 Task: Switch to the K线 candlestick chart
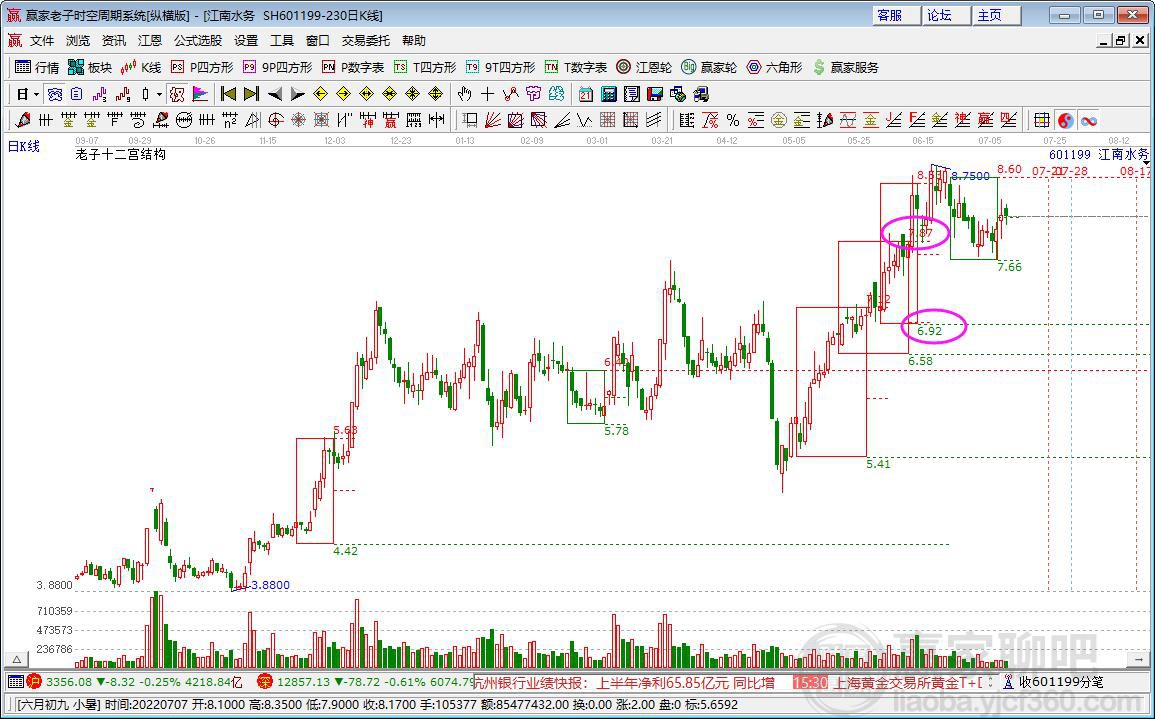tap(141, 68)
